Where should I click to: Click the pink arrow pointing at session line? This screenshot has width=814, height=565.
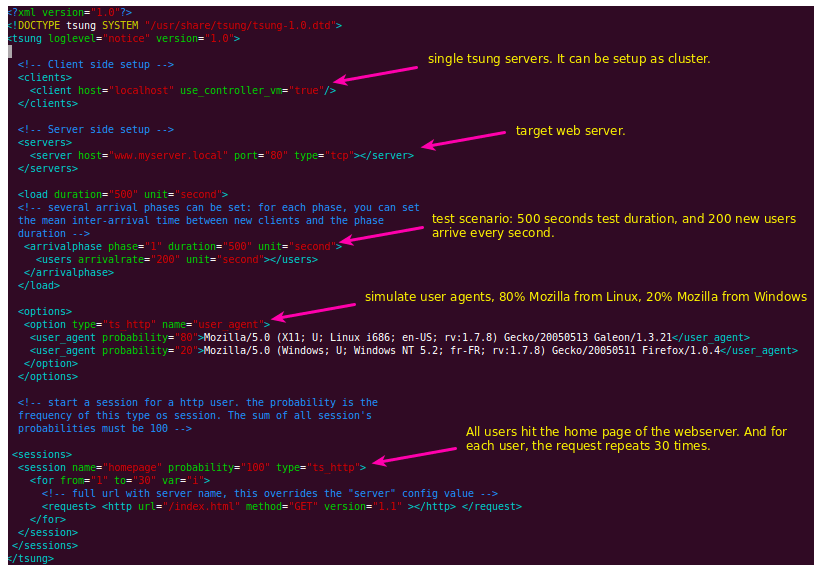[x=413, y=454]
